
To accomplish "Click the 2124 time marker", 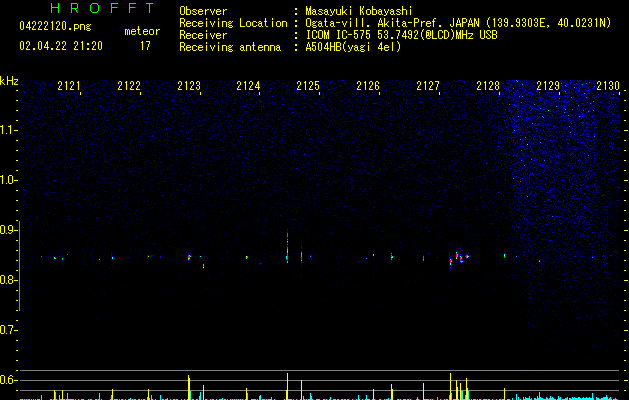I will 248,86.
